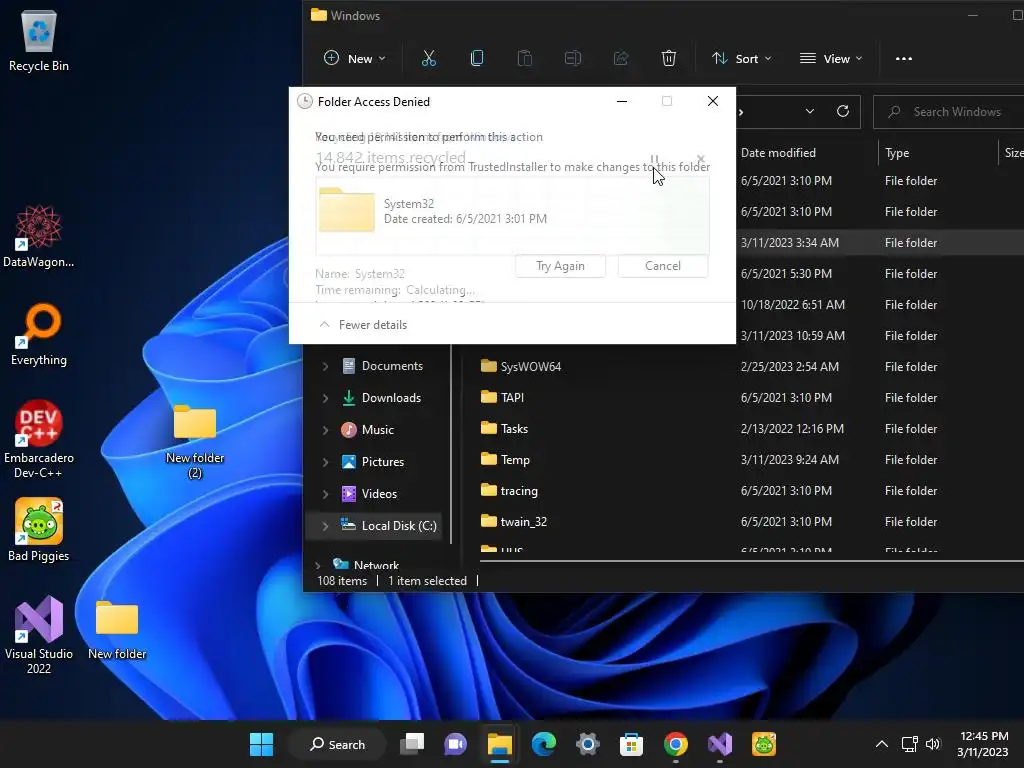This screenshot has height=768, width=1024.
Task: Open Settings gear from taskbar
Action: [x=588, y=744]
